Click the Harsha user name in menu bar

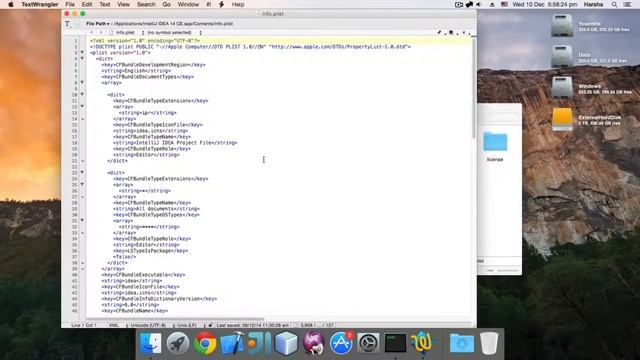pos(593,4)
